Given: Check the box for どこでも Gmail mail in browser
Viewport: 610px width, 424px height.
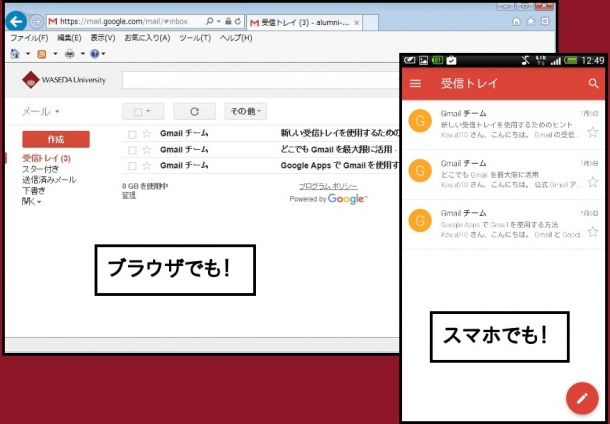Looking at the screenshot, I should (x=132, y=150).
